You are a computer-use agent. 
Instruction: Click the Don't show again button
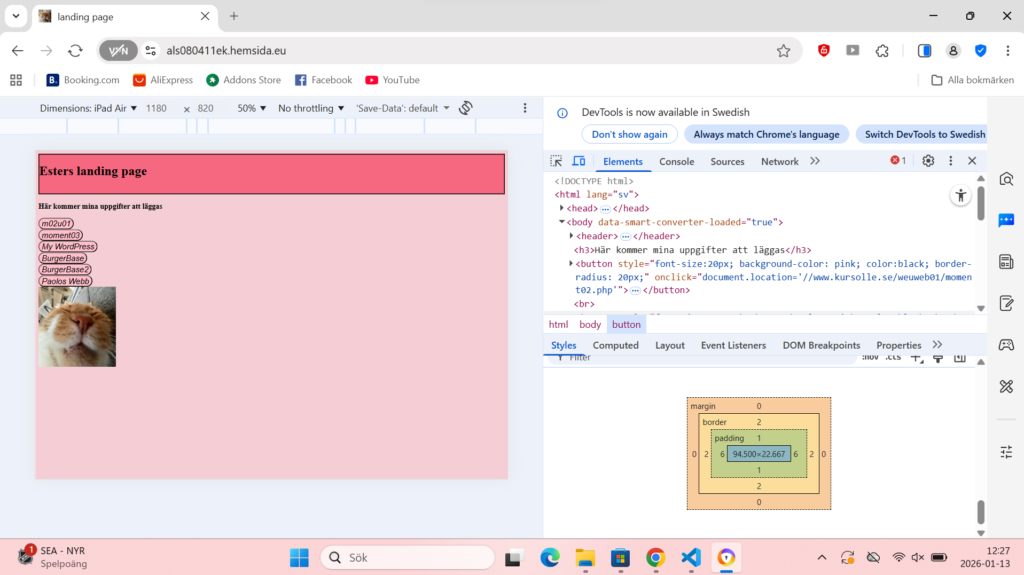coord(629,134)
